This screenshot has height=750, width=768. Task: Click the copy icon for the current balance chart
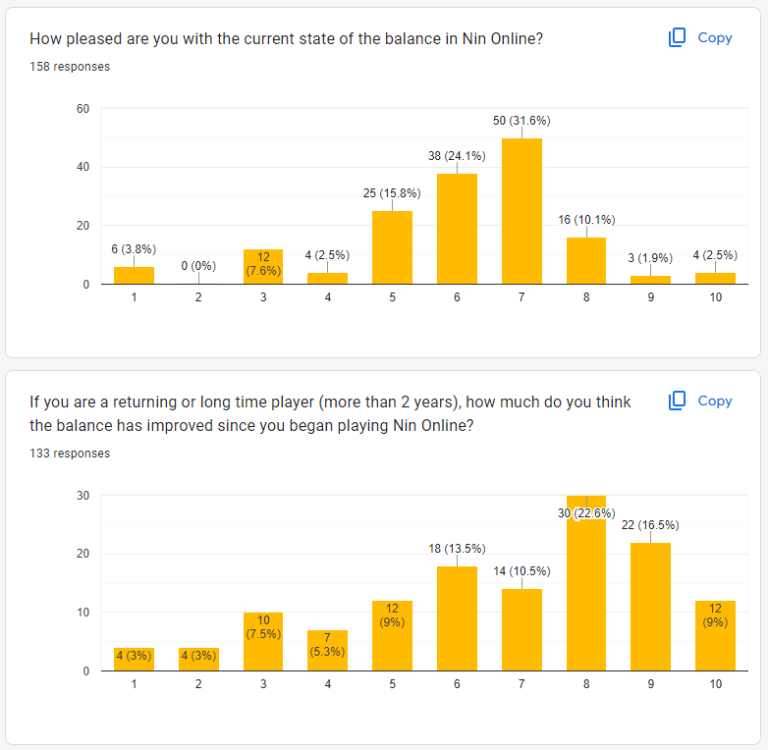[x=677, y=38]
